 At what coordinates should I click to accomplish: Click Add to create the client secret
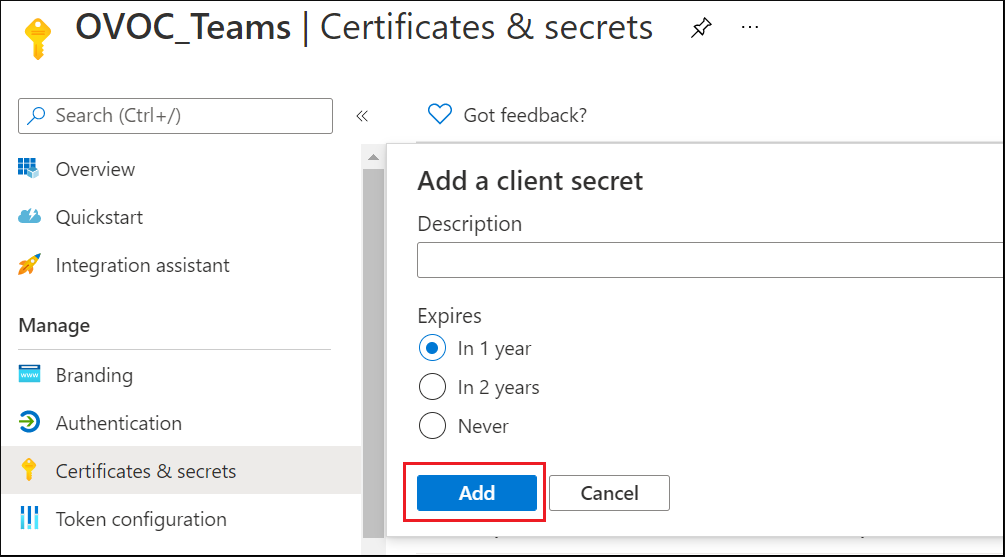(x=477, y=493)
